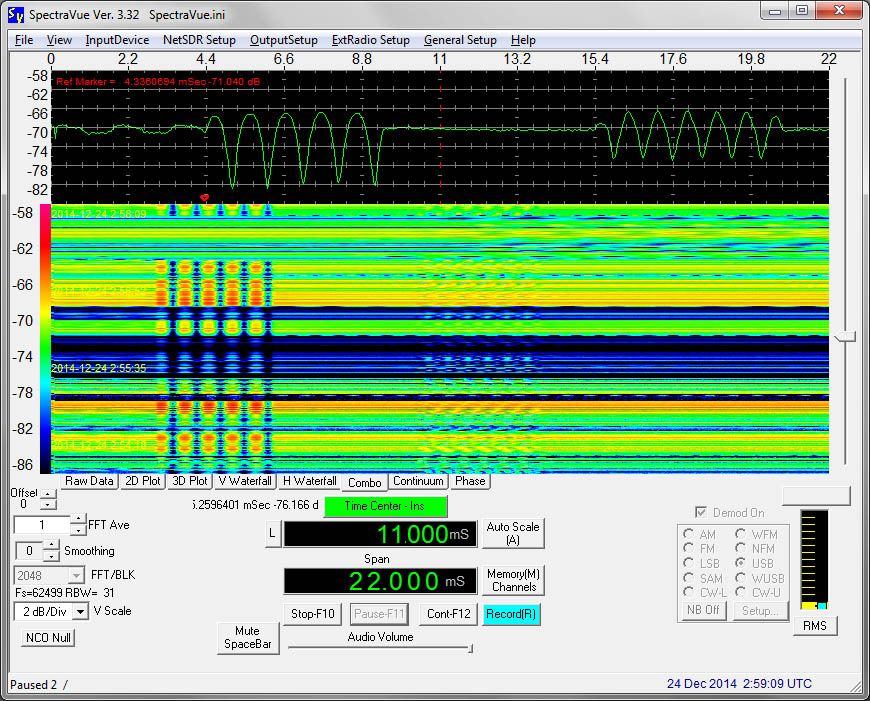Screen dimensions: 870x701
Task: Click the window resize grip icon
Action: (857, 687)
